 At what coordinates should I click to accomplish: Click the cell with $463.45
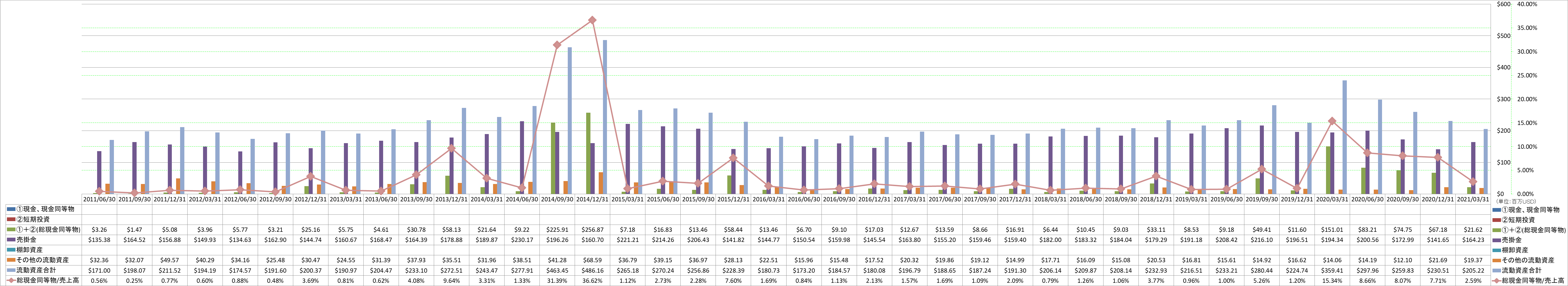pos(558,270)
